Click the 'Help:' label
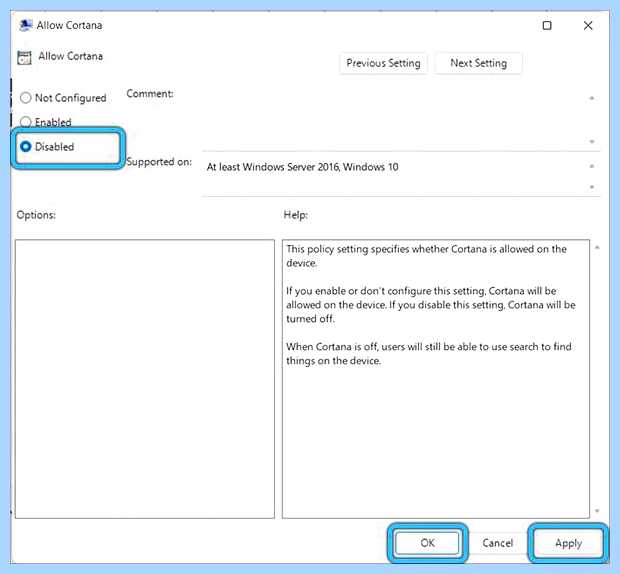 (x=295, y=215)
